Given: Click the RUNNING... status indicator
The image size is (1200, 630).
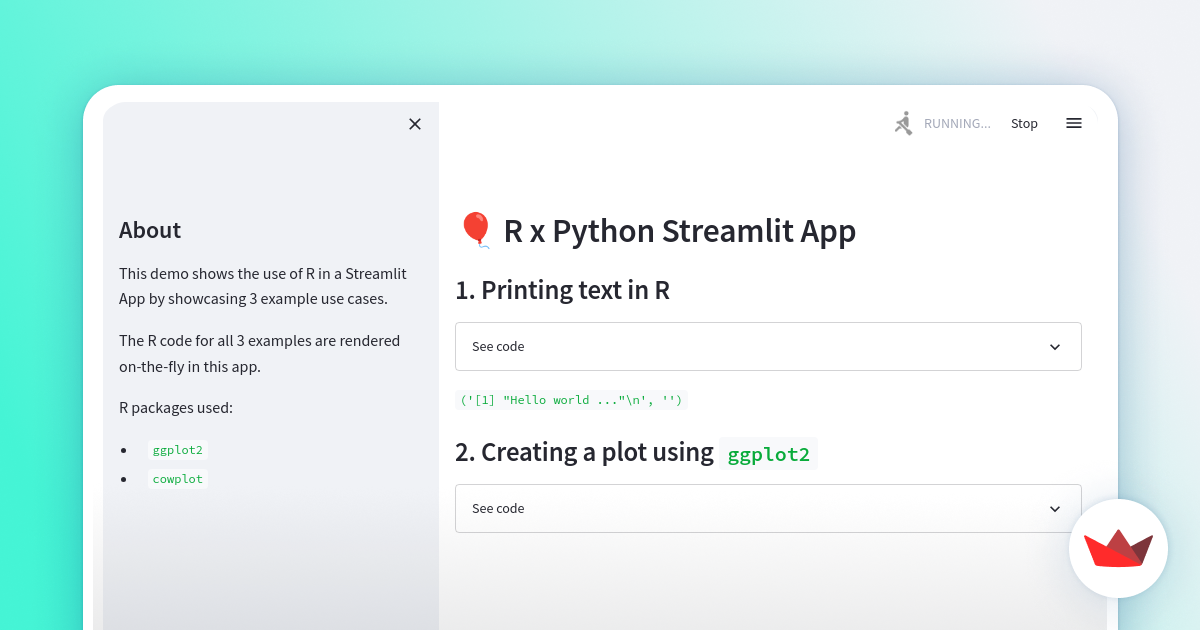Looking at the screenshot, I should [957, 123].
